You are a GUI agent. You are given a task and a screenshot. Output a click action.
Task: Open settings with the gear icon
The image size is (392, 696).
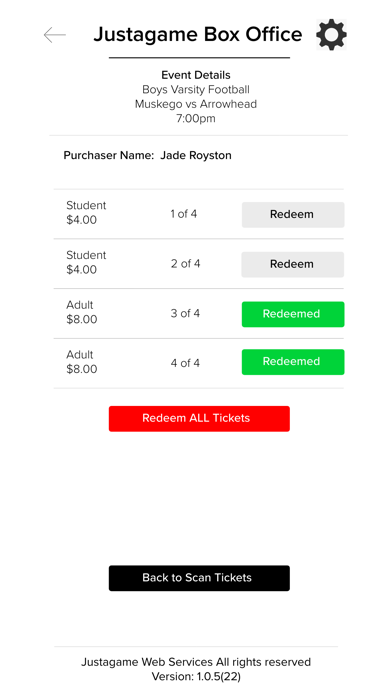coord(331,35)
